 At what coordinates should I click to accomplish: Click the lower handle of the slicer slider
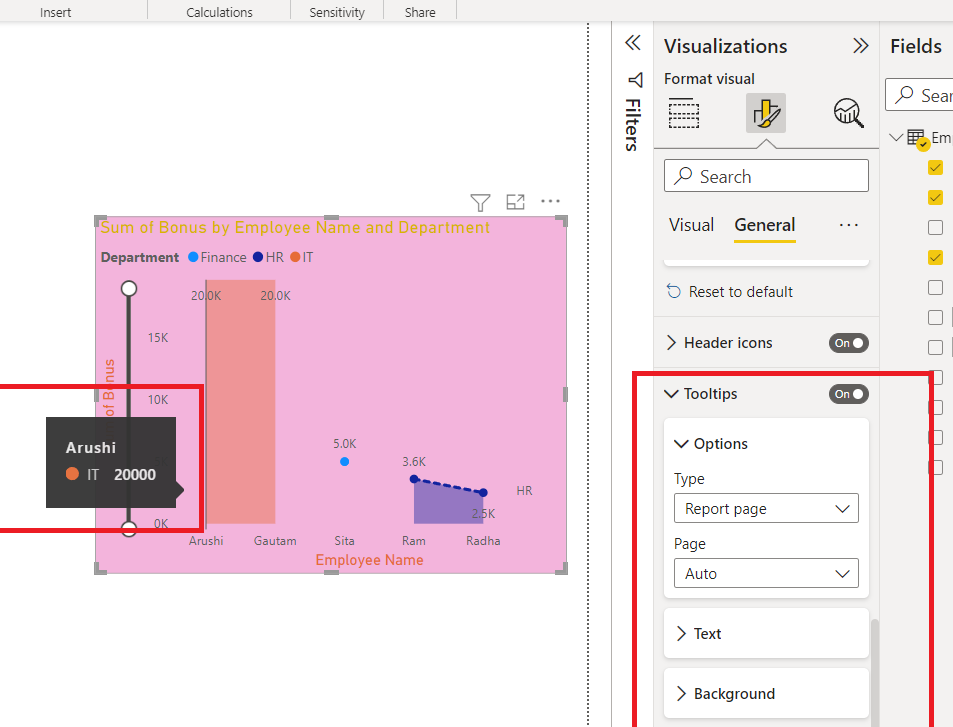pyautogui.click(x=129, y=528)
